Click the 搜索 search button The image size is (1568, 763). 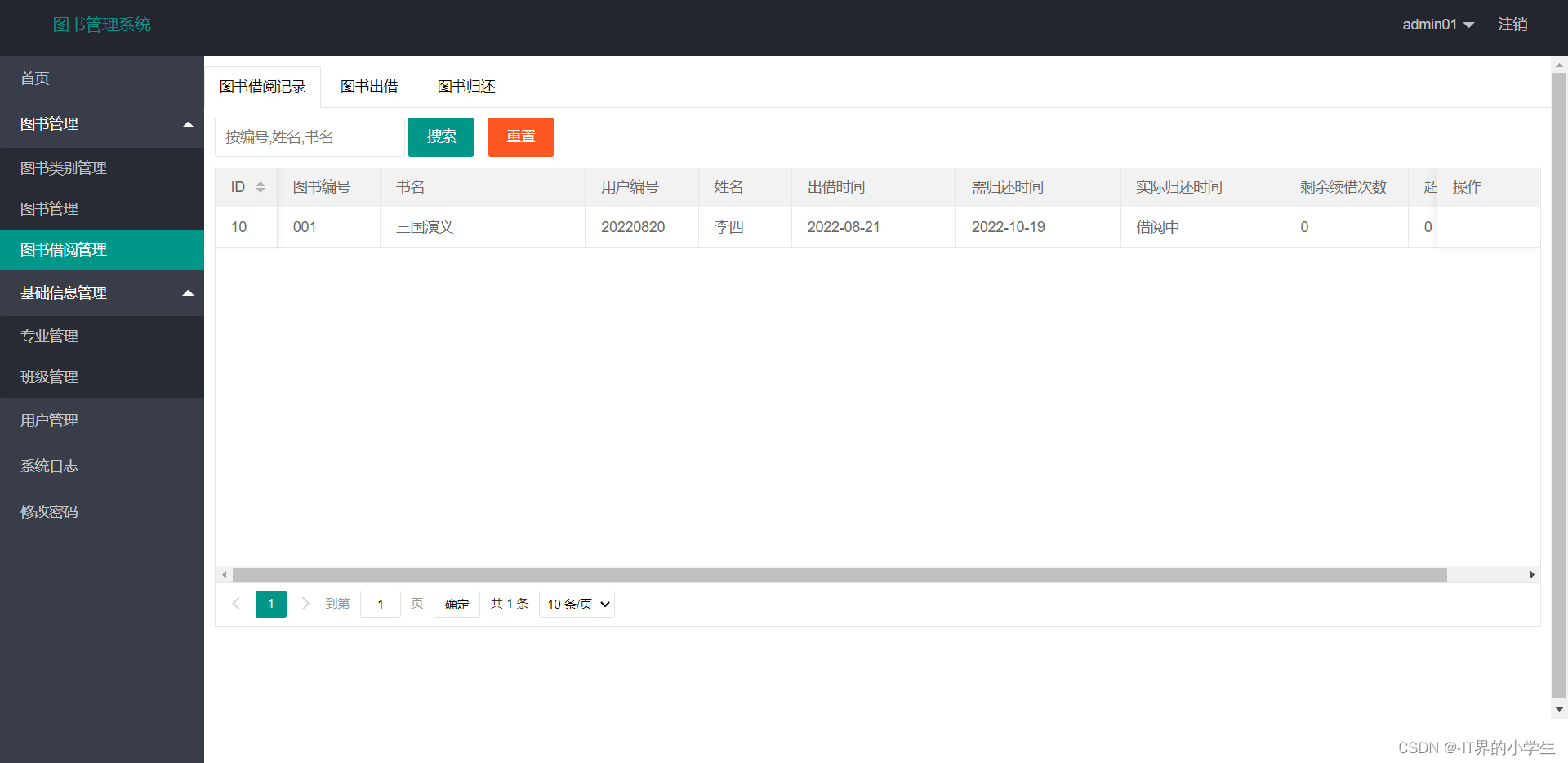click(440, 136)
